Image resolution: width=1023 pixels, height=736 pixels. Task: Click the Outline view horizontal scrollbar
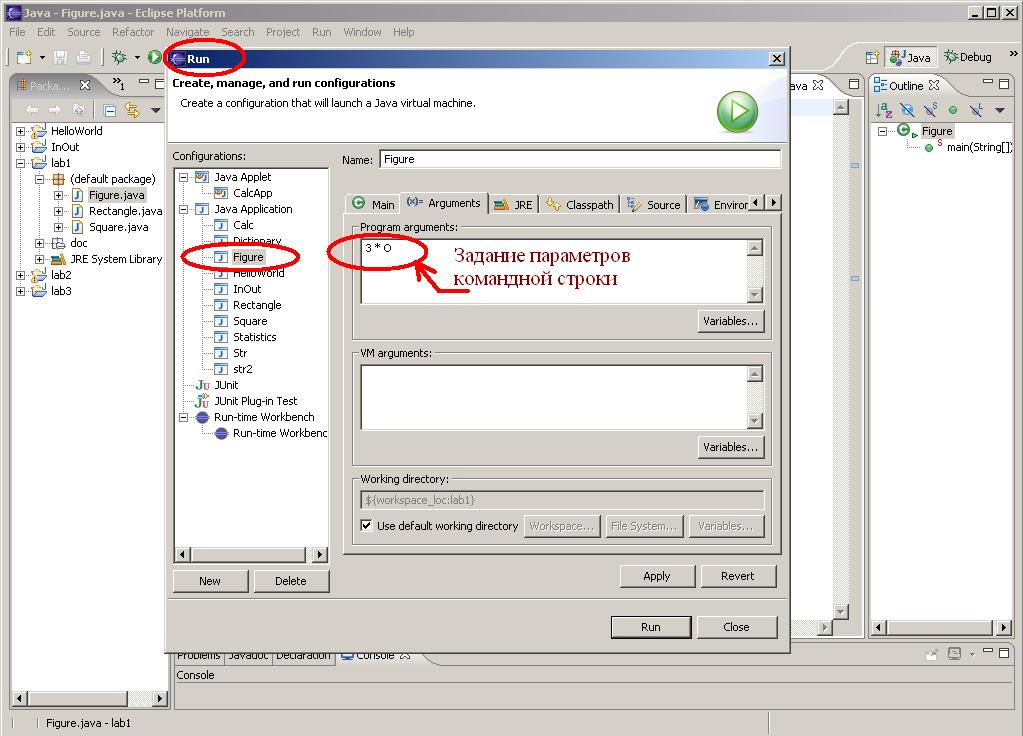[941, 628]
